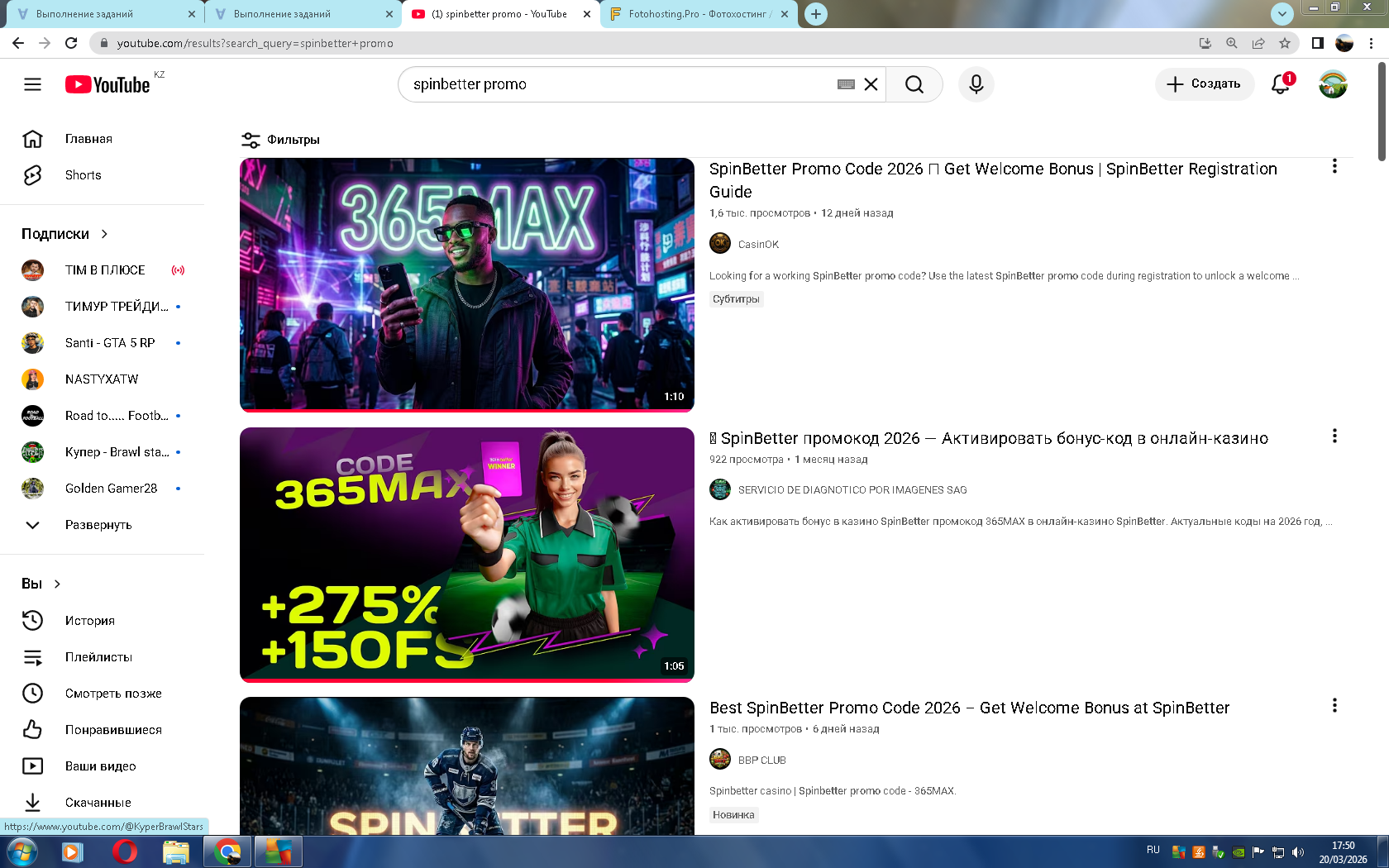Switch to the second Выполнение заданий tab

(302, 14)
